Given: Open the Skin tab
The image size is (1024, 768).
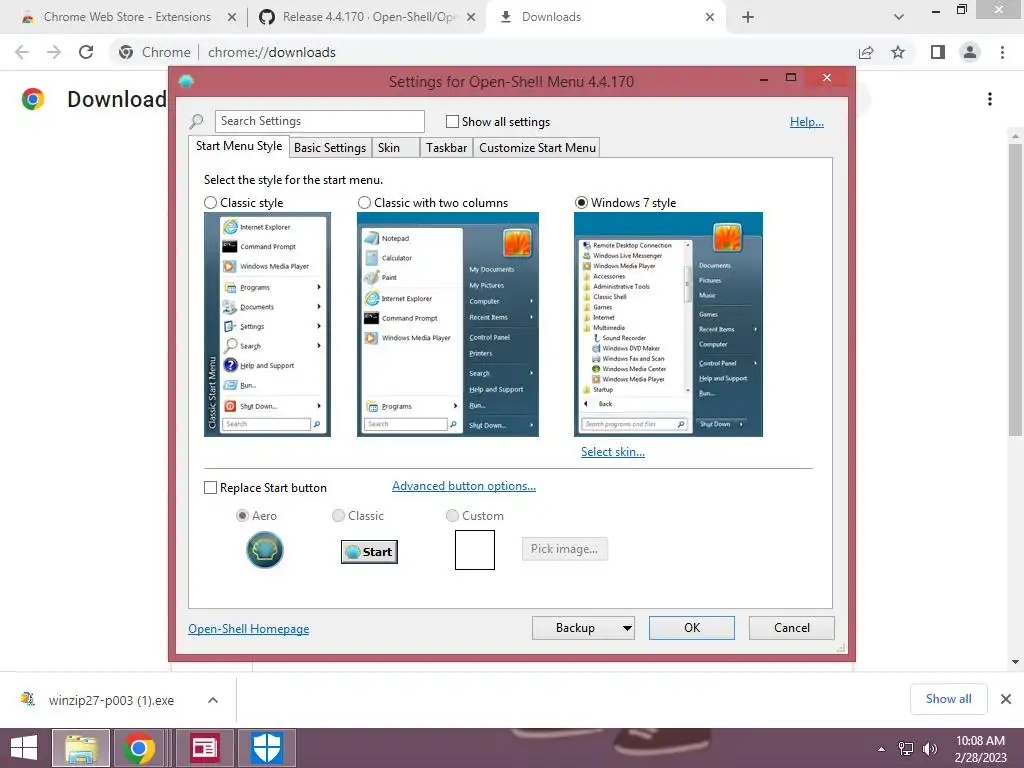Looking at the screenshot, I should pos(396,148).
